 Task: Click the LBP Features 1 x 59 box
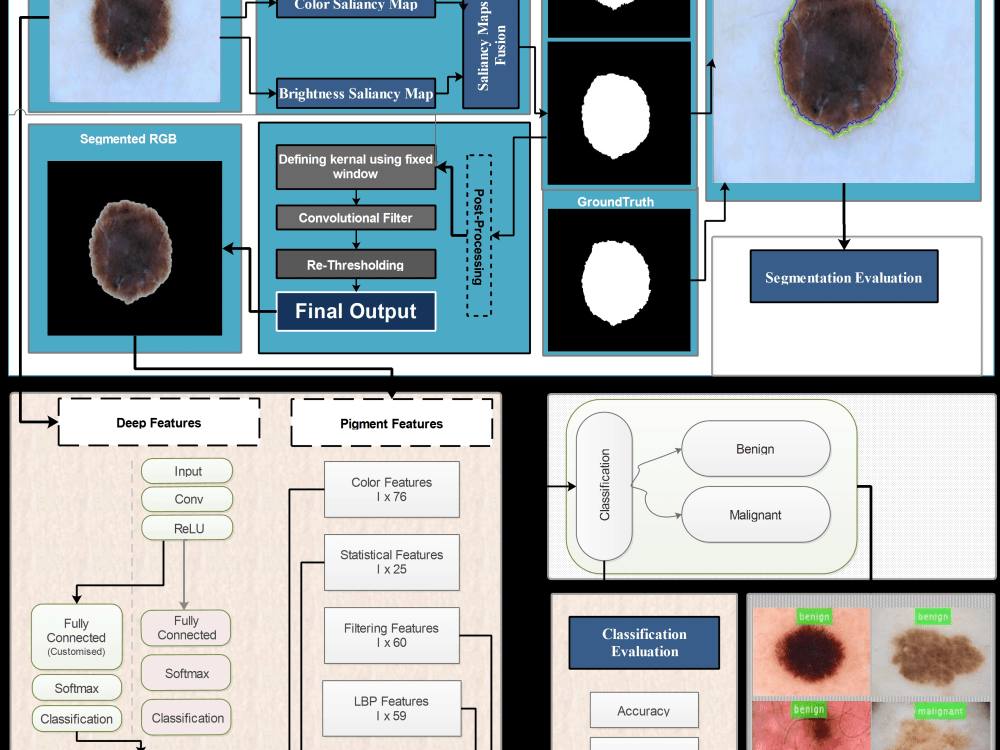click(x=392, y=708)
